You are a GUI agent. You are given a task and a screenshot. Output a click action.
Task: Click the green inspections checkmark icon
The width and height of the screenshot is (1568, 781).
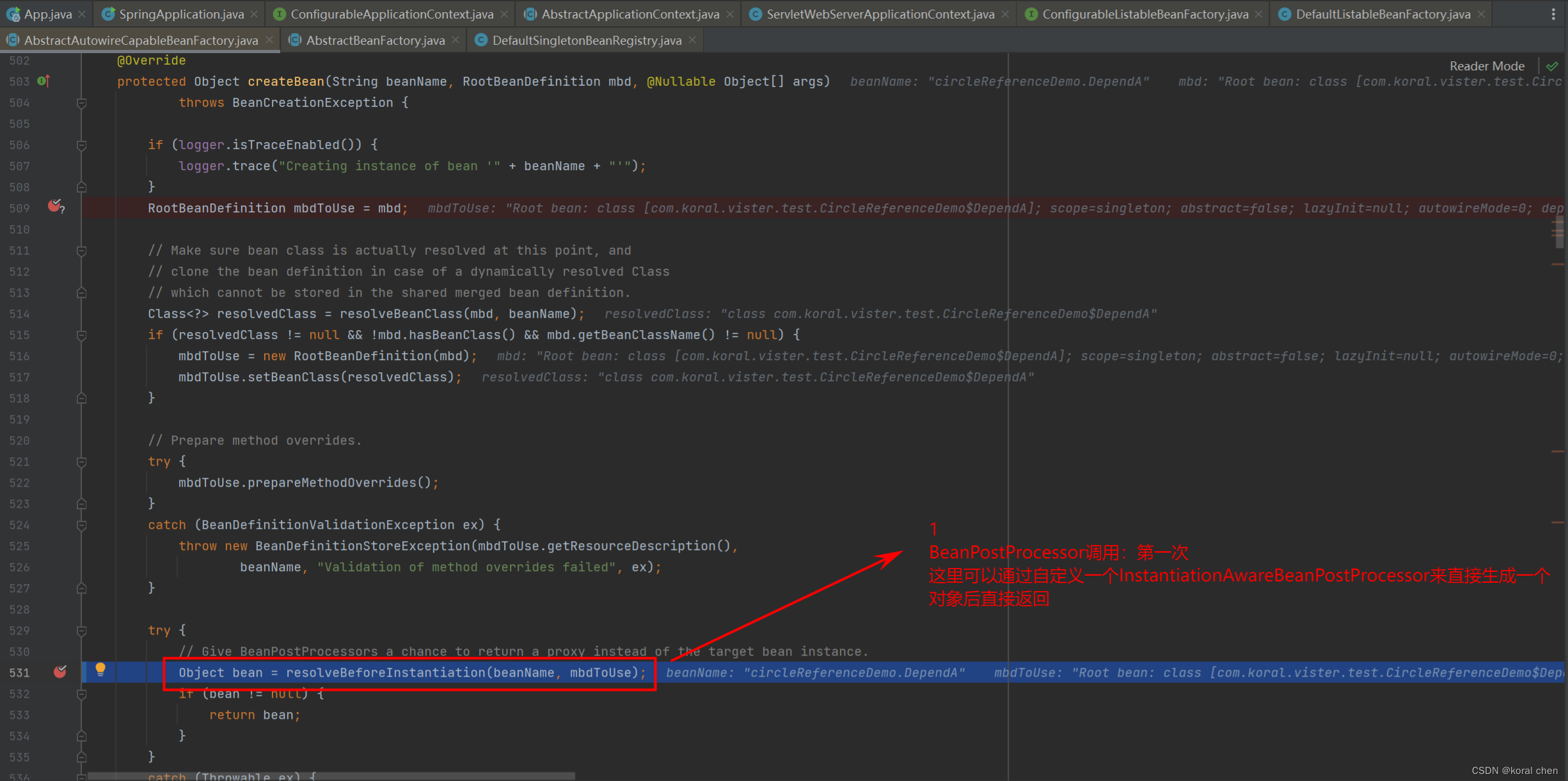coord(1552,66)
